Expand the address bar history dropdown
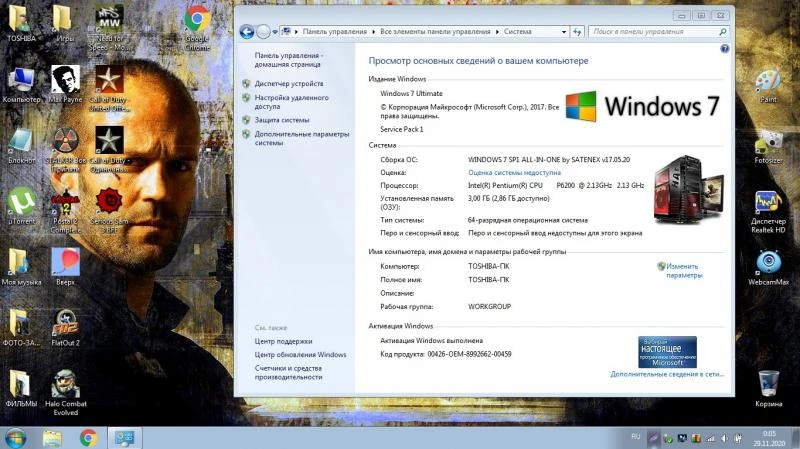Screen dimensions: 800x449 point(564,32)
